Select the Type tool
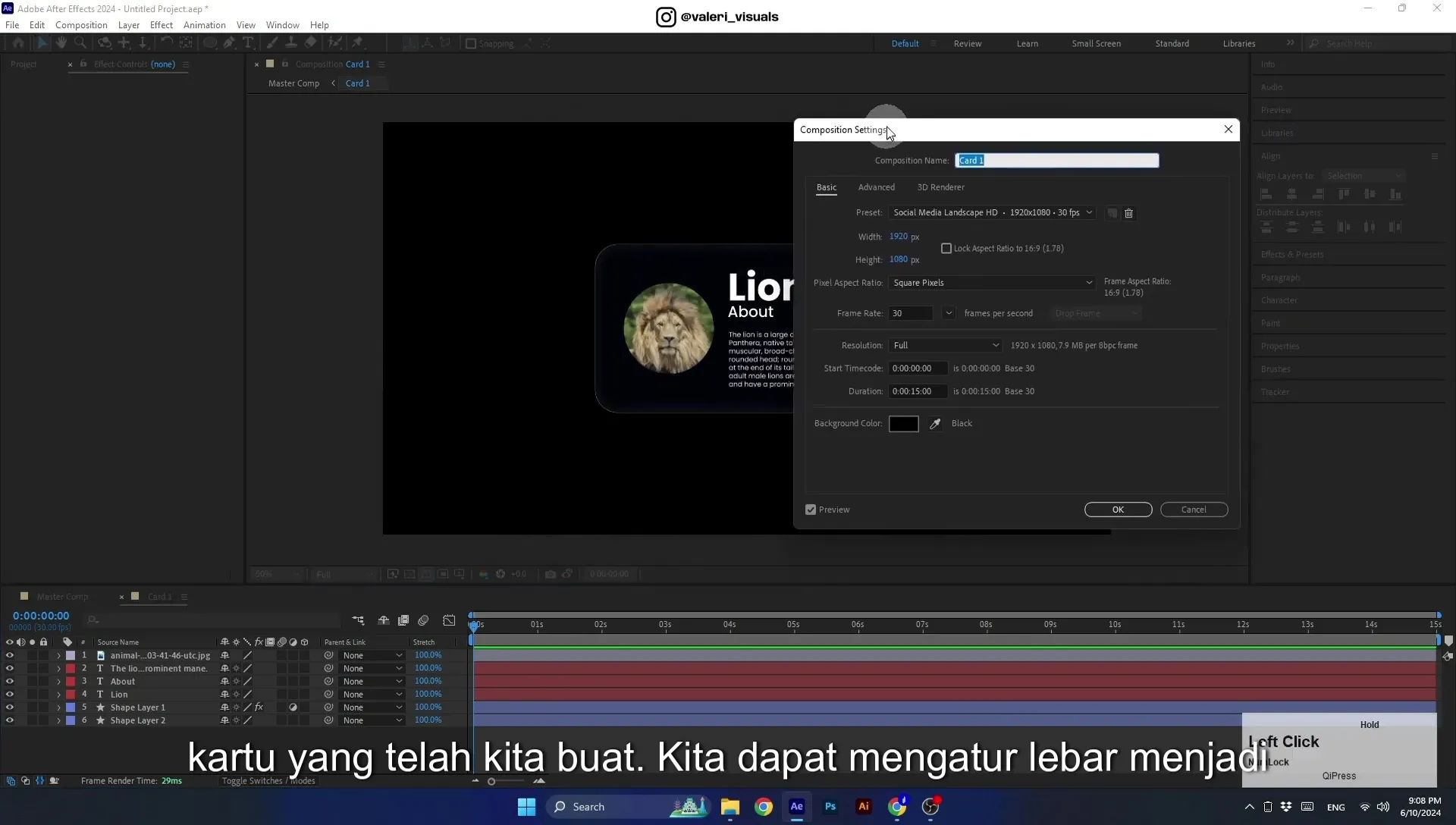 (x=248, y=43)
